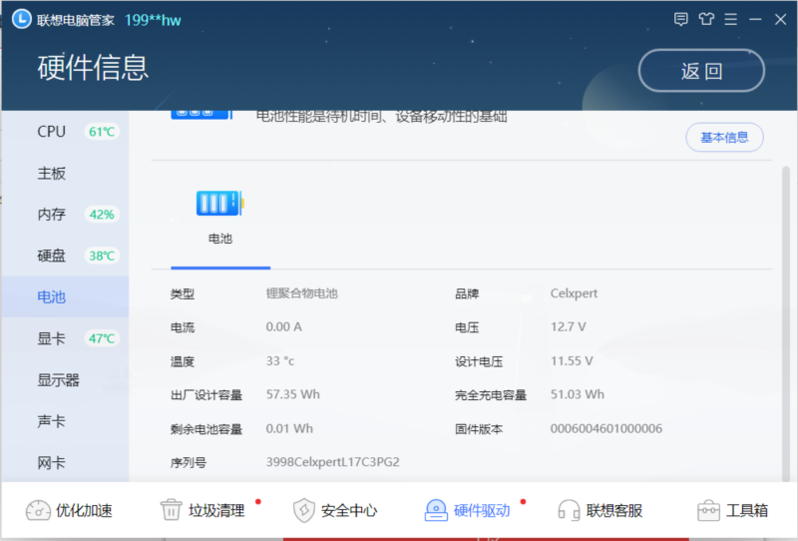Select the 电池 tab with battery icon

(220, 216)
